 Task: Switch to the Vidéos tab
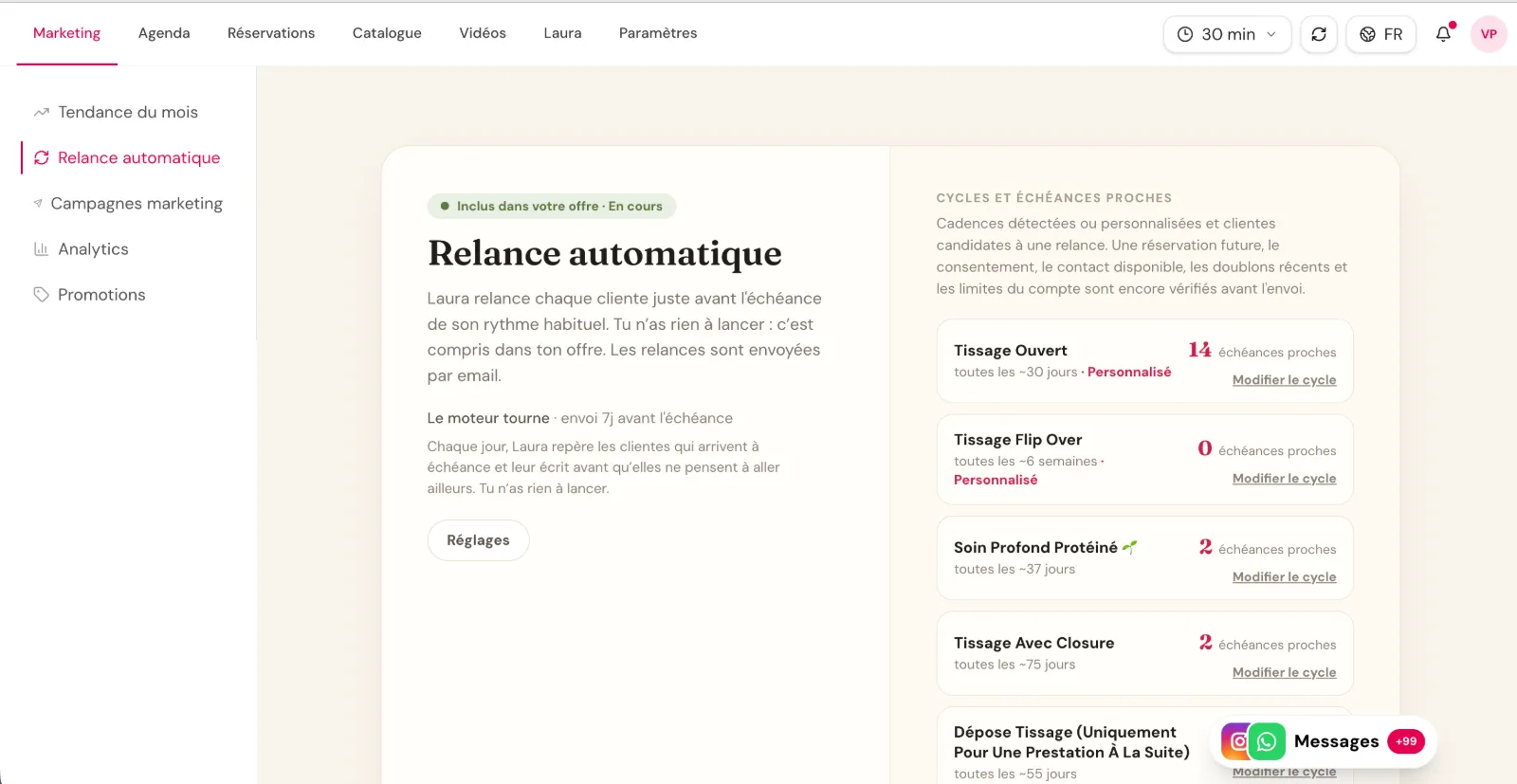[x=483, y=33]
